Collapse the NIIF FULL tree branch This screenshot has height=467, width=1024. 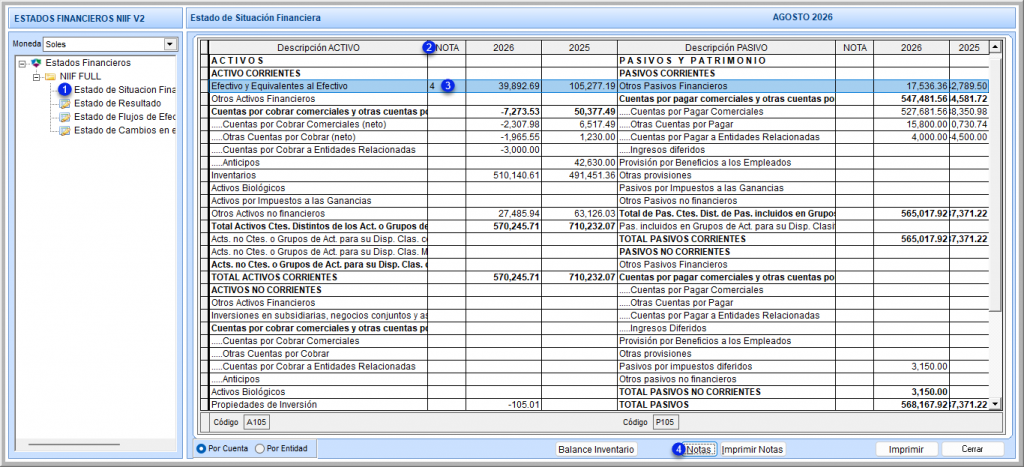[x=37, y=76]
